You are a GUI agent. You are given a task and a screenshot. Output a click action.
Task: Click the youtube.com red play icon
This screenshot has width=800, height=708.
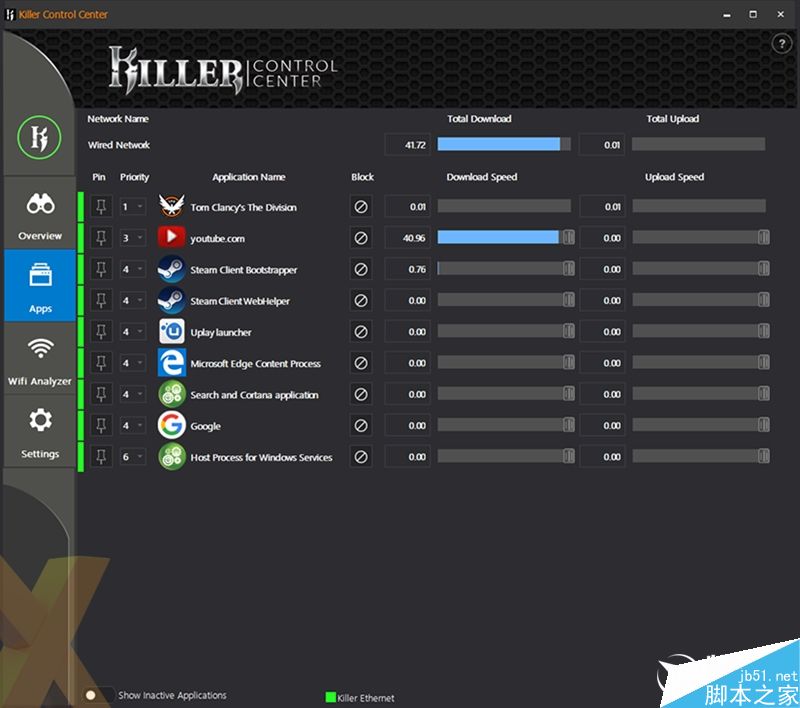pyautogui.click(x=171, y=238)
